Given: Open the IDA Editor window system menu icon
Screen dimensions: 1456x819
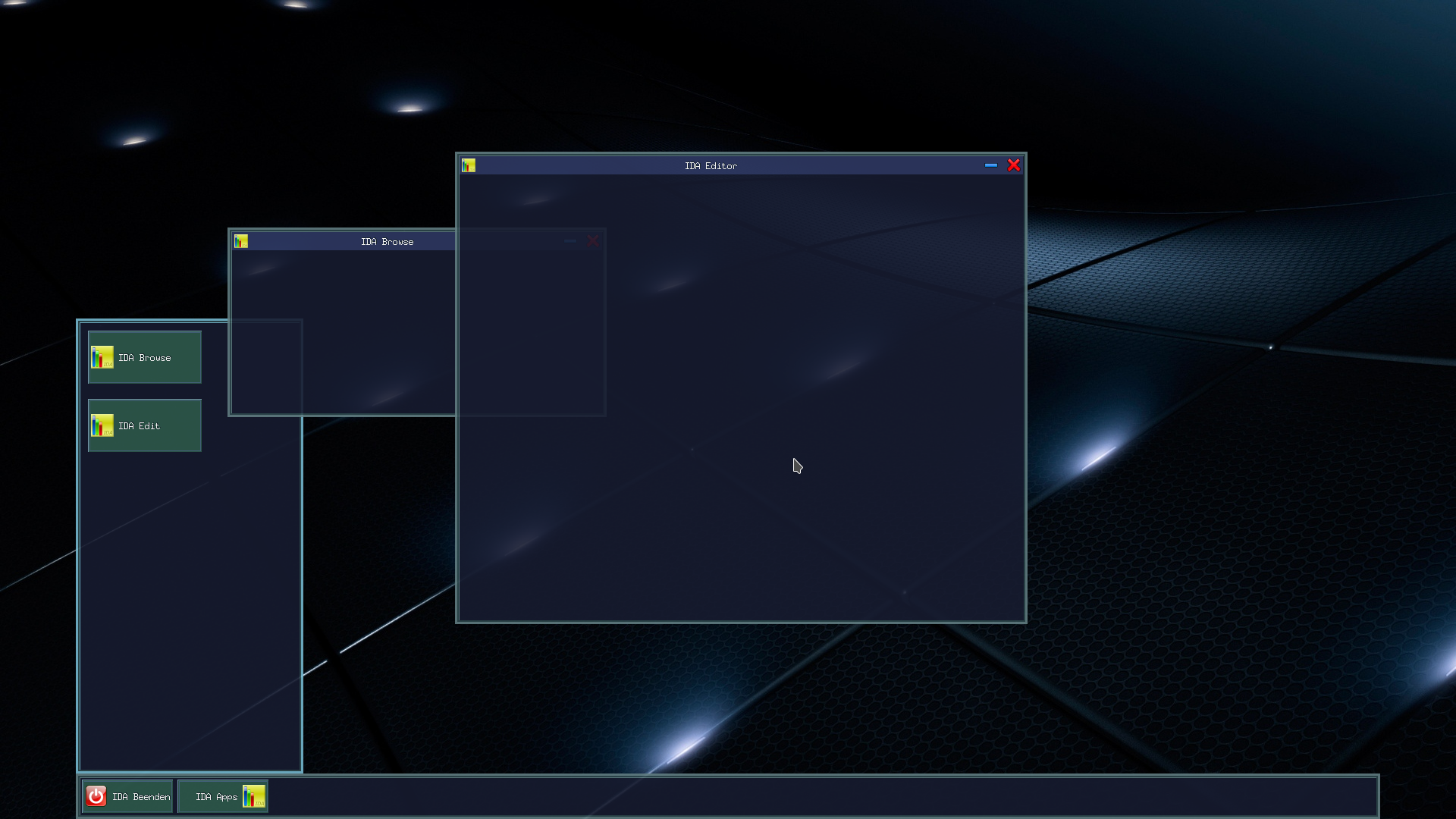Looking at the screenshot, I should tap(469, 165).
